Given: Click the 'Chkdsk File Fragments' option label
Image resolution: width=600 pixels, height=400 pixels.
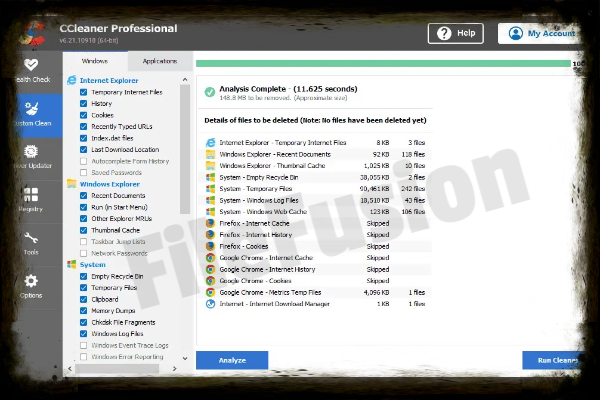Looking at the screenshot, I should (123, 322).
